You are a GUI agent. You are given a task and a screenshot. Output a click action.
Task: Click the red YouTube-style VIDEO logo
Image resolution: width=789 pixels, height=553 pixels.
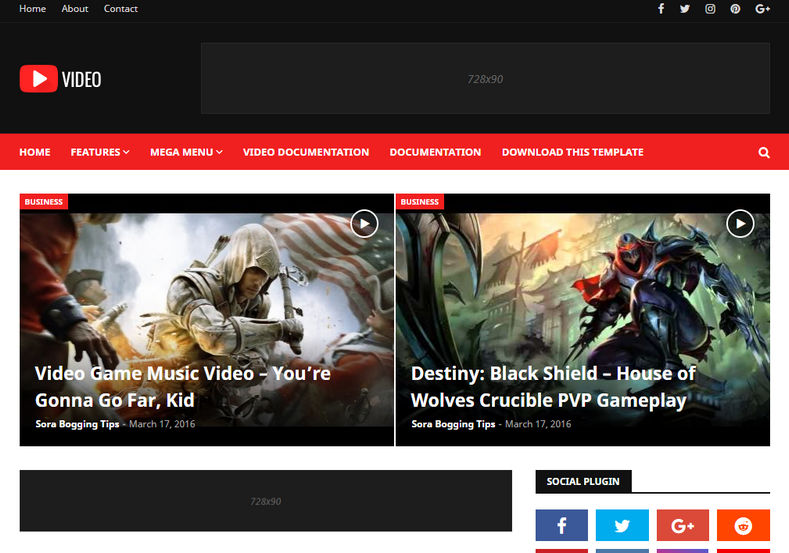click(x=60, y=79)
